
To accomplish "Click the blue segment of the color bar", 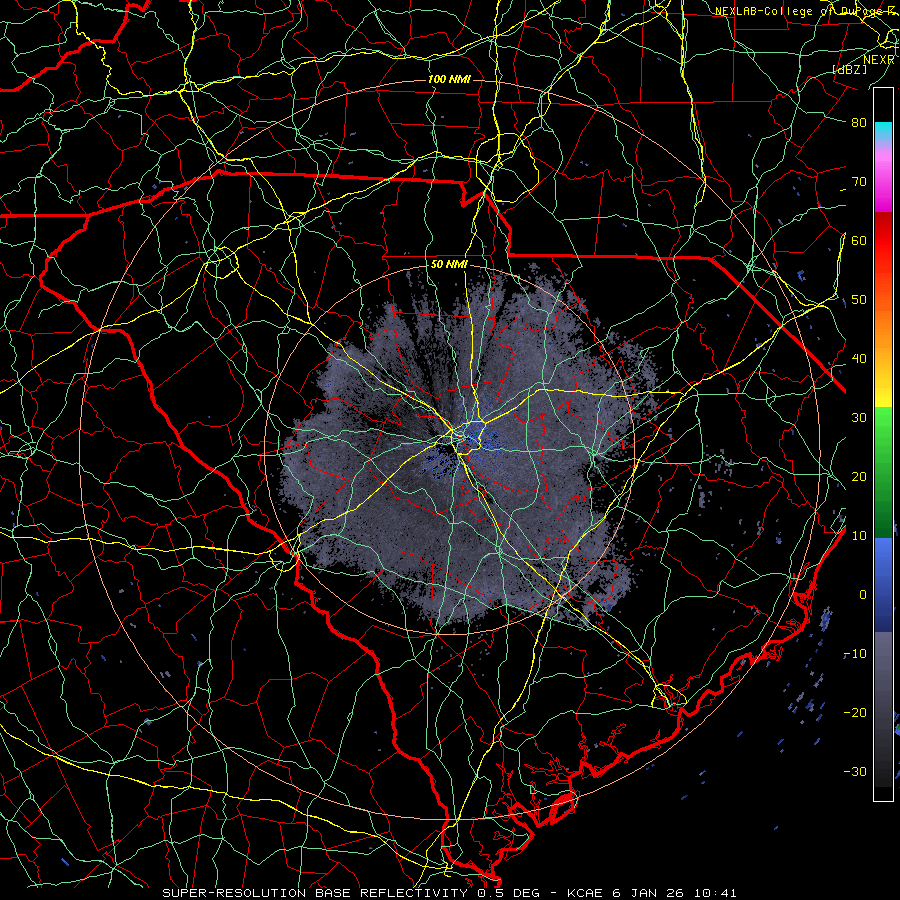I will pyautogui.click(x=883, y=584).
